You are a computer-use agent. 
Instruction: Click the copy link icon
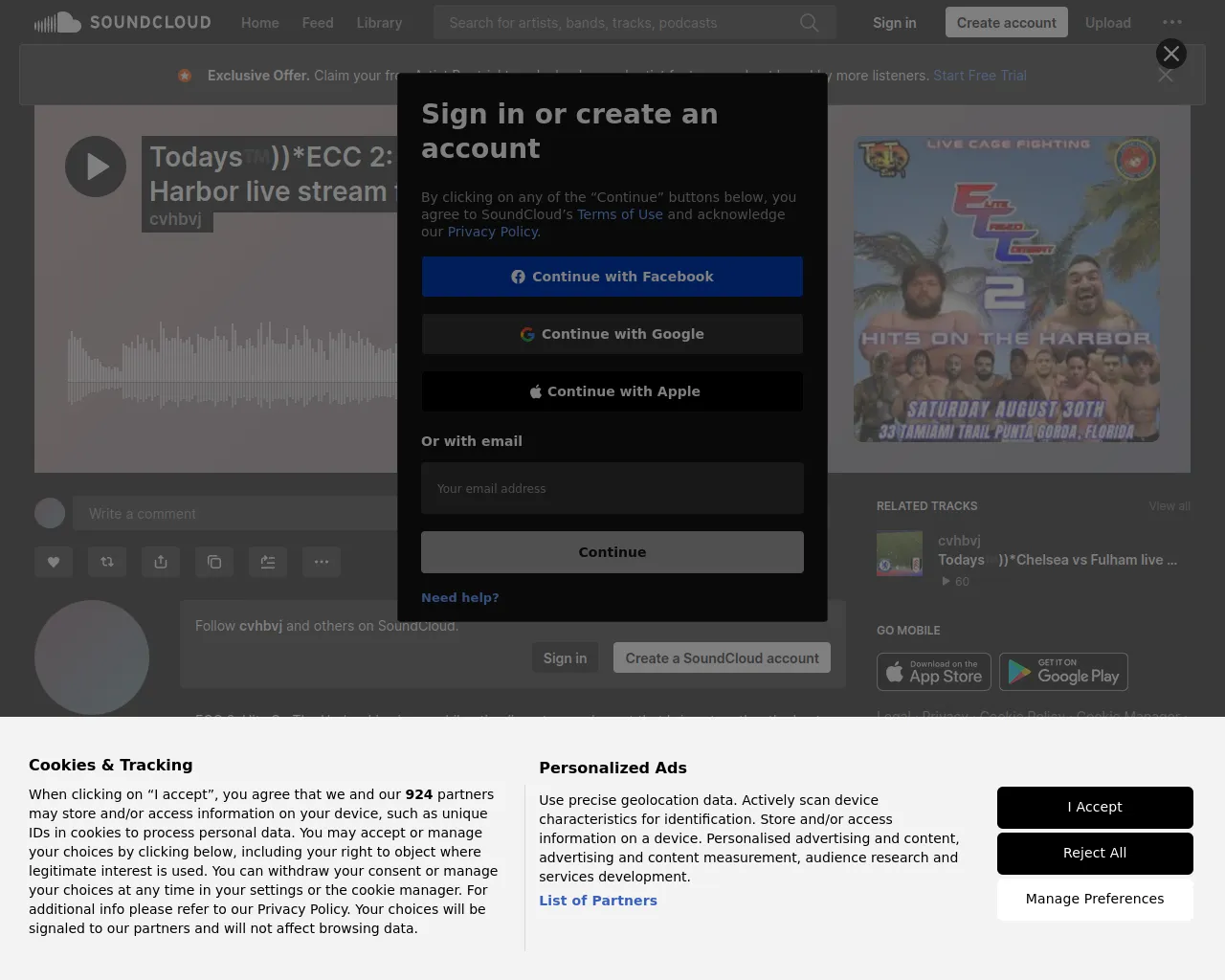coord(214,562)
